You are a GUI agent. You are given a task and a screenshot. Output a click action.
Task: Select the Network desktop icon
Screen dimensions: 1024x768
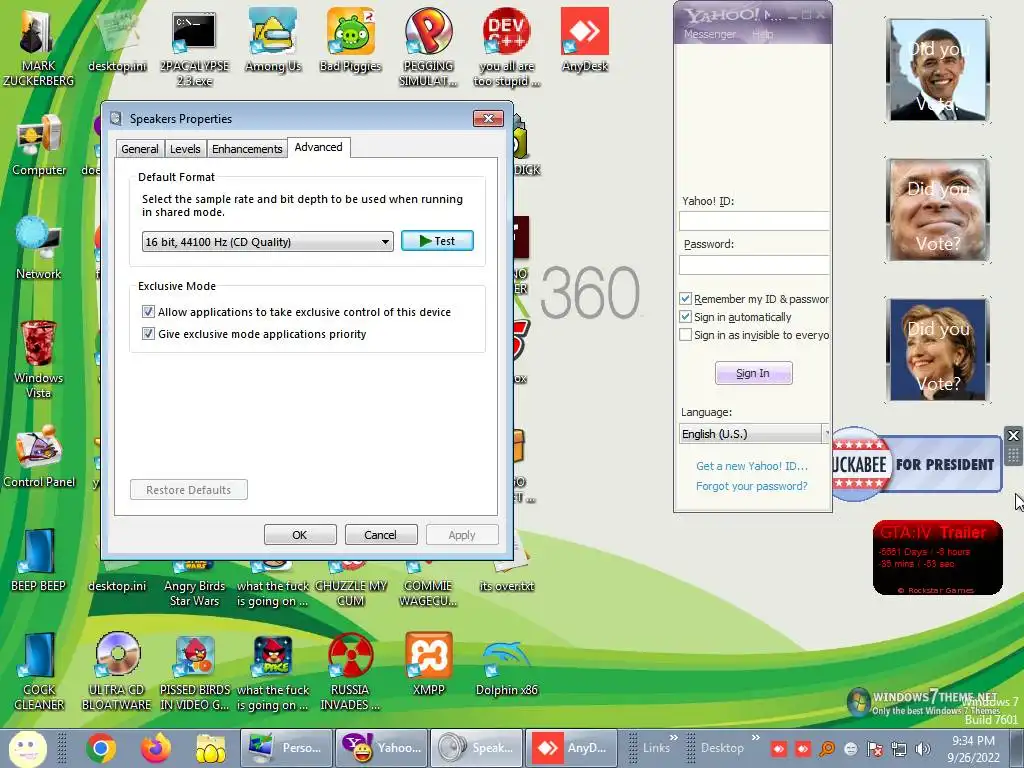point(39,248)
